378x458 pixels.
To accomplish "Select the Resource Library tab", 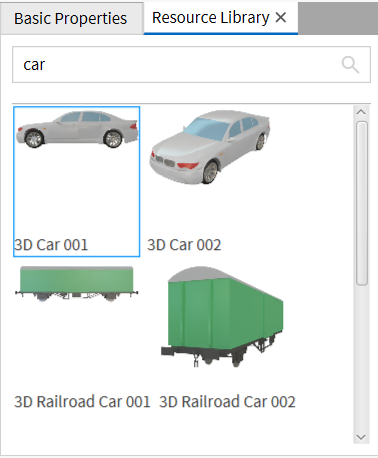I will point(211,18).
